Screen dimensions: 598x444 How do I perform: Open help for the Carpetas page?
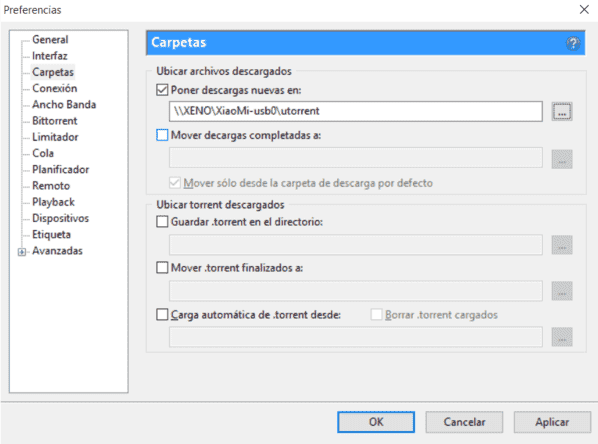coord(572,43)
